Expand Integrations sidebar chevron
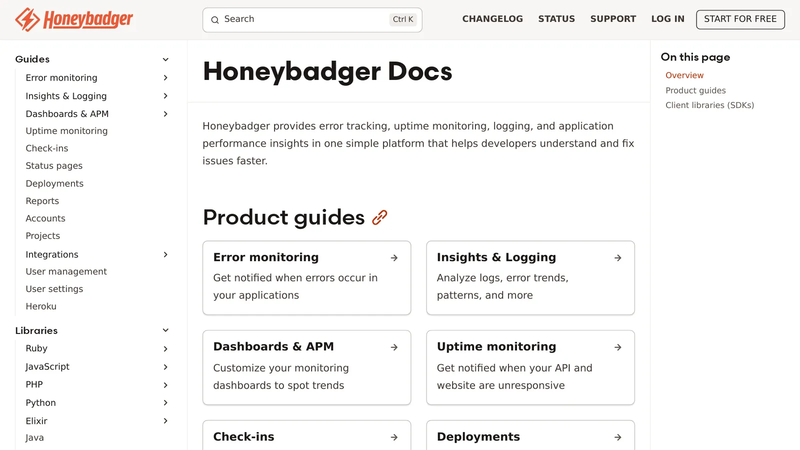Image resolution: width=800 pixels, height=450 pixels. tap(165, 254)
